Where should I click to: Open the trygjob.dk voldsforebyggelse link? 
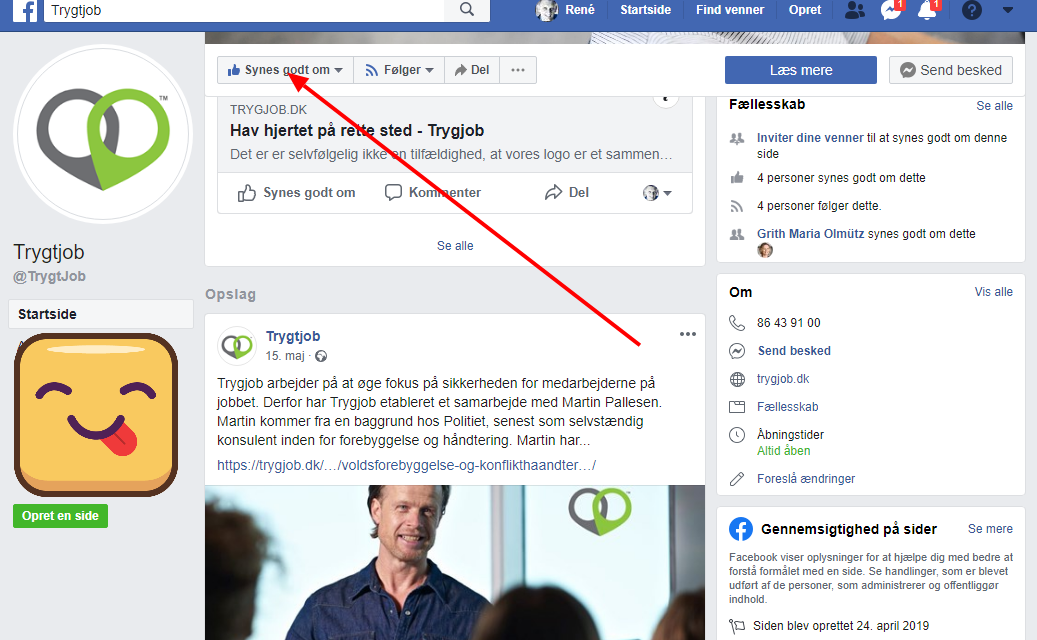coord(406,465)
